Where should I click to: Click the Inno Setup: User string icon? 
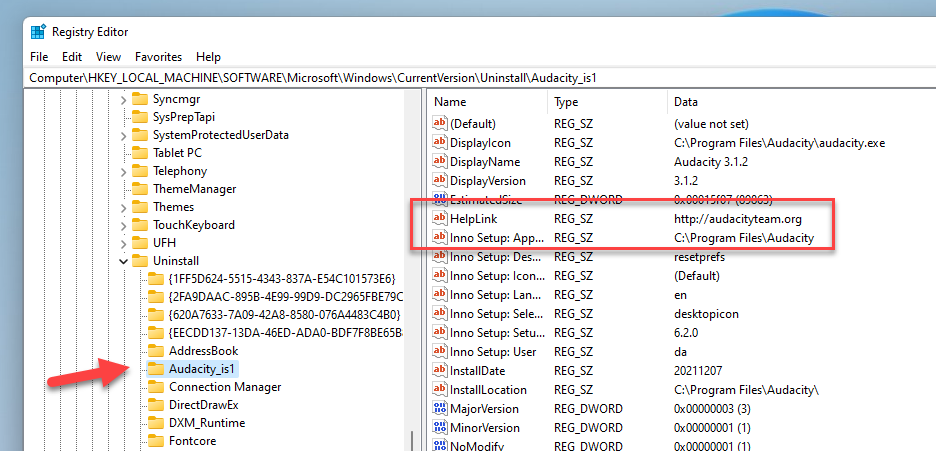pyautogui.click(x=440, y=351)
